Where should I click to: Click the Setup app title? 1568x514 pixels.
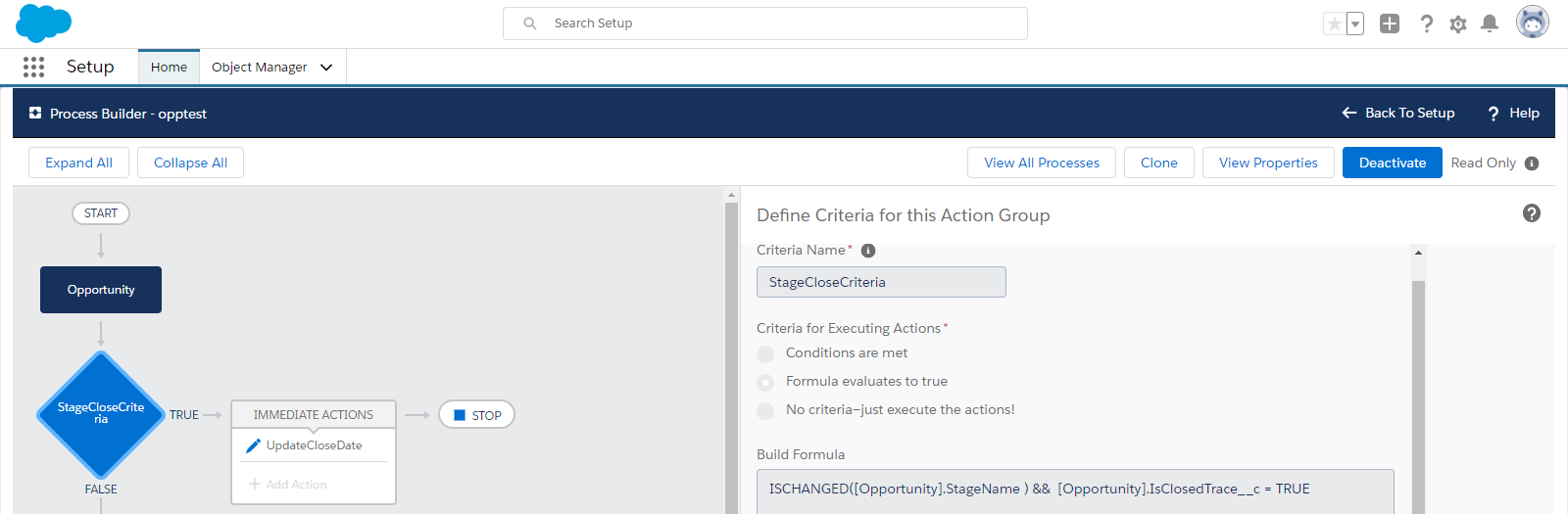click(x=90, y=67)
